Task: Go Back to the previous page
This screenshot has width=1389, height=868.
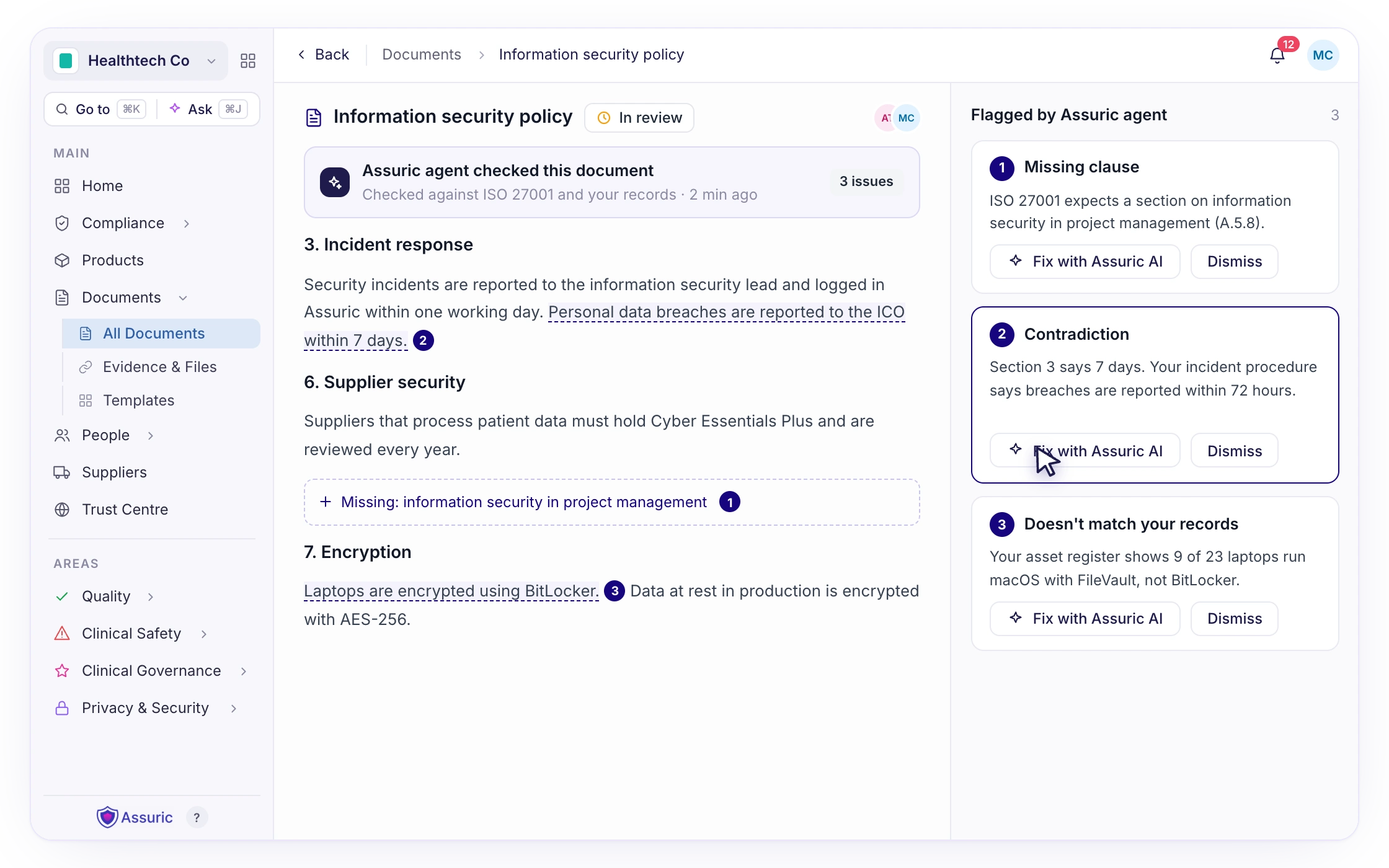Action: [x=324, y=55]
